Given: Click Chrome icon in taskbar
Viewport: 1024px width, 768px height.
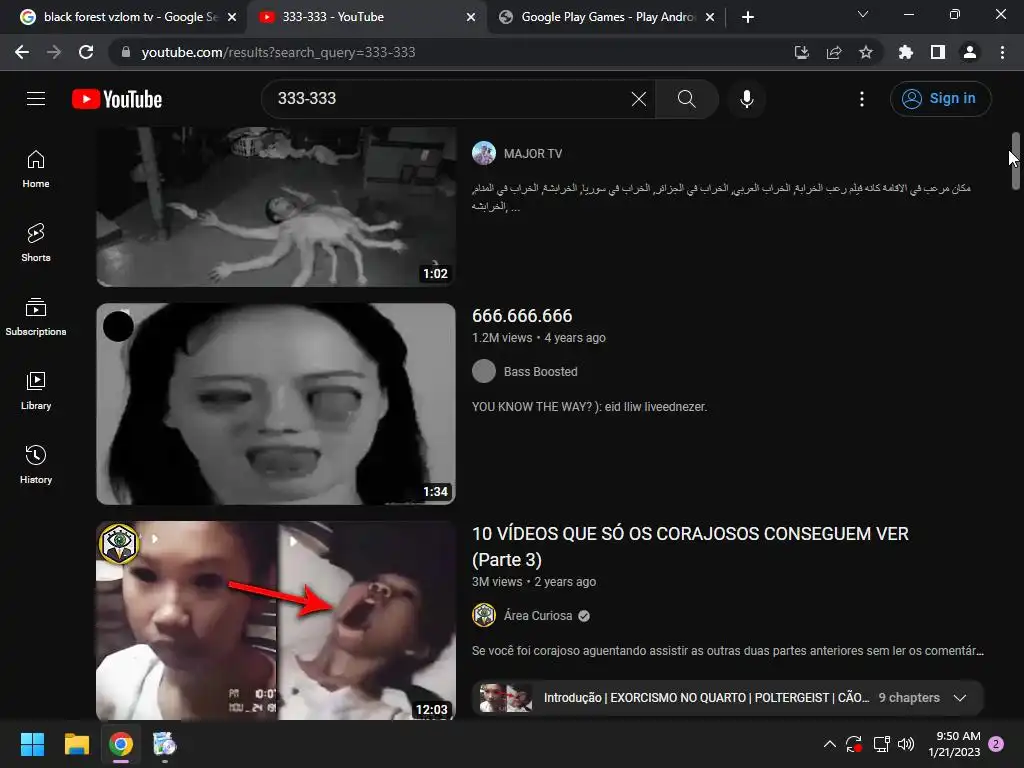Looking at the screenshot, I should click(121, 744).
